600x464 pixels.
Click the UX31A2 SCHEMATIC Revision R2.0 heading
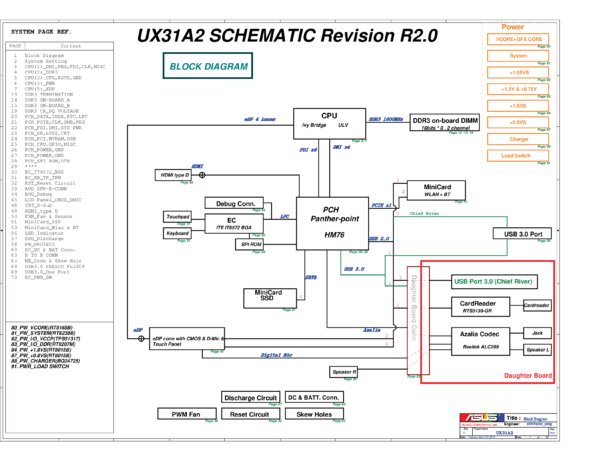pyautogui.click(x=287, y=36)
